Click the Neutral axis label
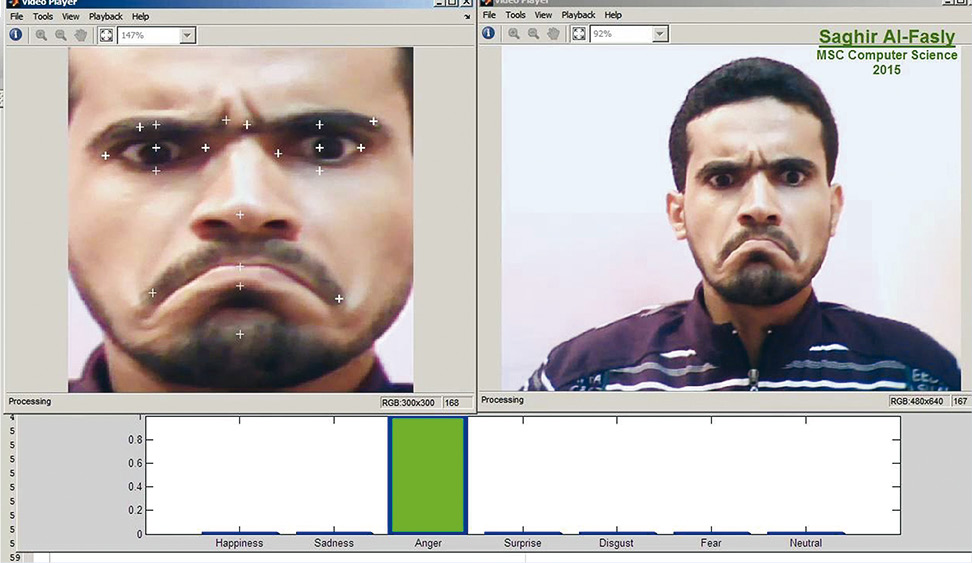 [805, 543]
